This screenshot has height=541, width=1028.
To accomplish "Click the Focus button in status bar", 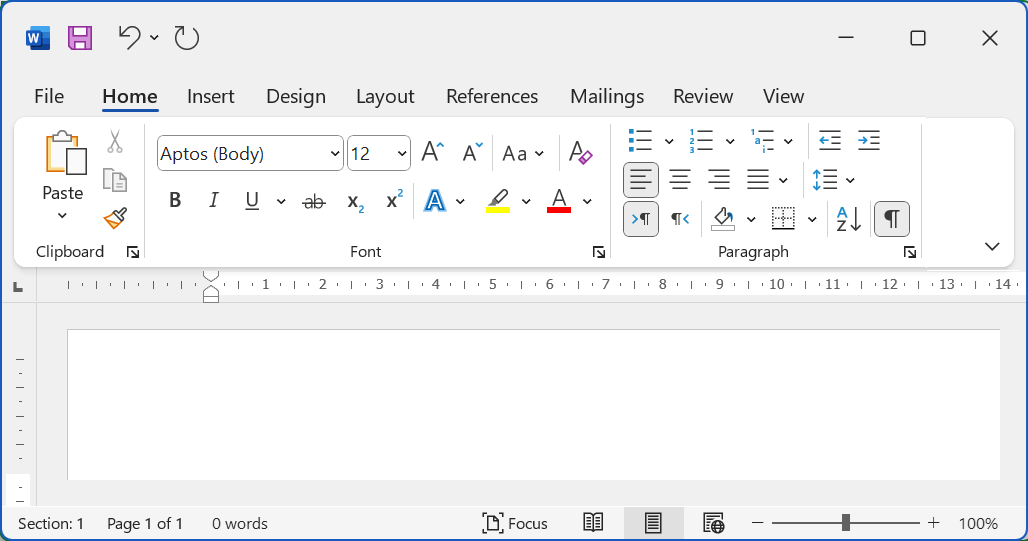I will (515, 523).
